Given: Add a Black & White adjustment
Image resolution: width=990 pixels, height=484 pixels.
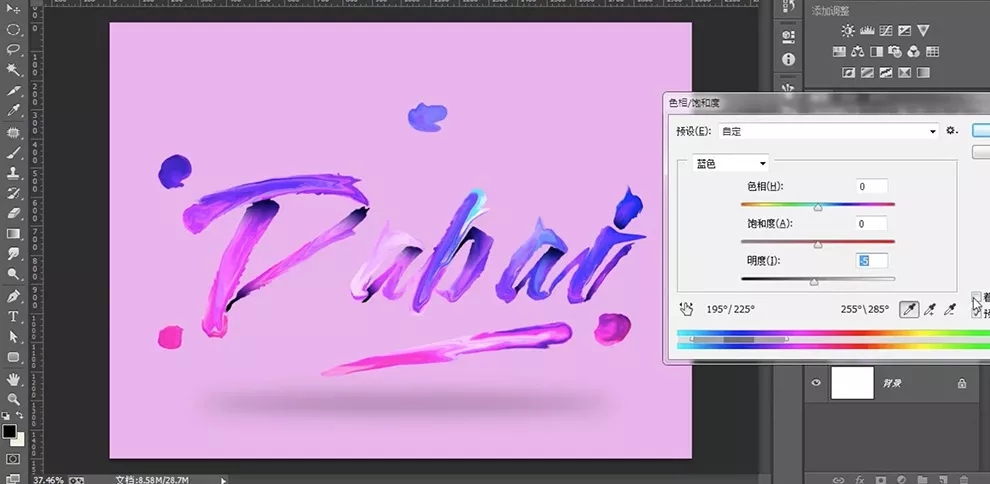Looking at the screenshot, I should (876, 52).
